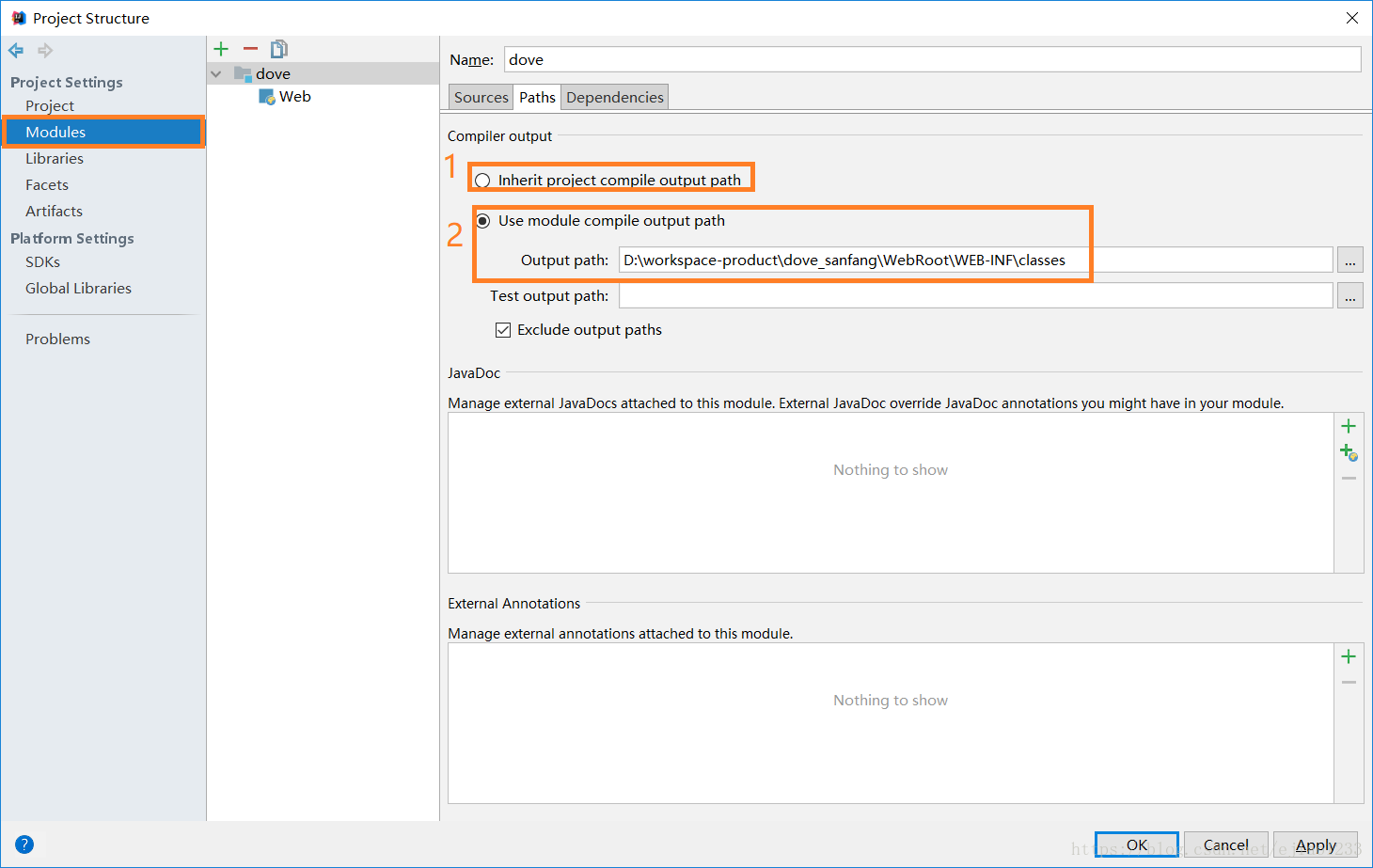Image resolution: width=1373 pixels, height=868 pixels.
Task: Select the Web facet under dove
Action: tap(294, 96)
